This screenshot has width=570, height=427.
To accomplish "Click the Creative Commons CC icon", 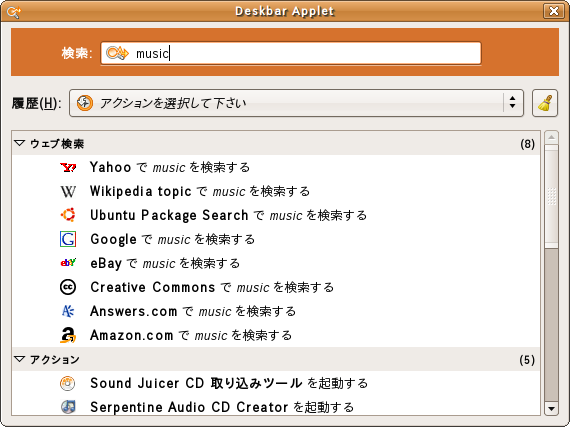I will pyautogui.click(x=68, y=287).
